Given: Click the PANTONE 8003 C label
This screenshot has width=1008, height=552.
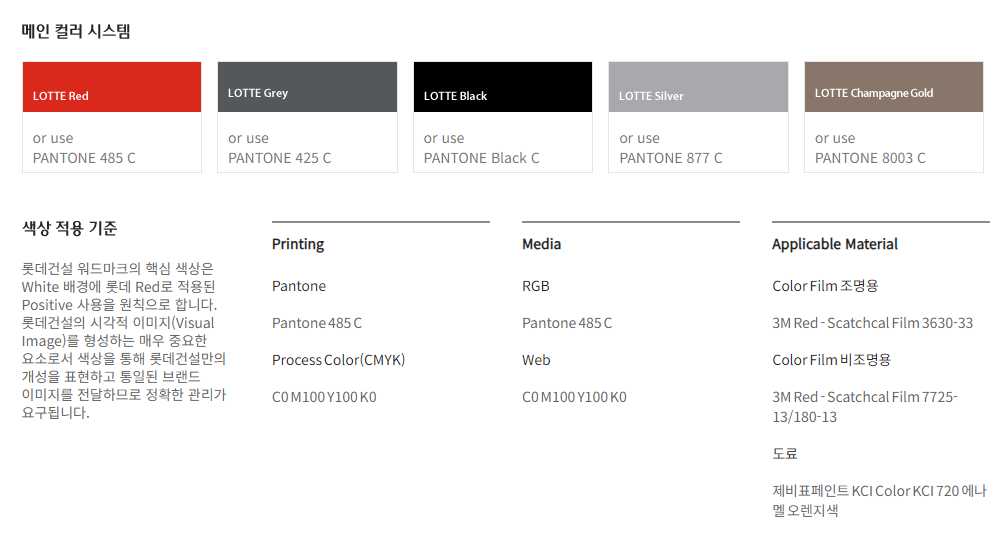Looking at the screenshot, I should click(870, 158).
